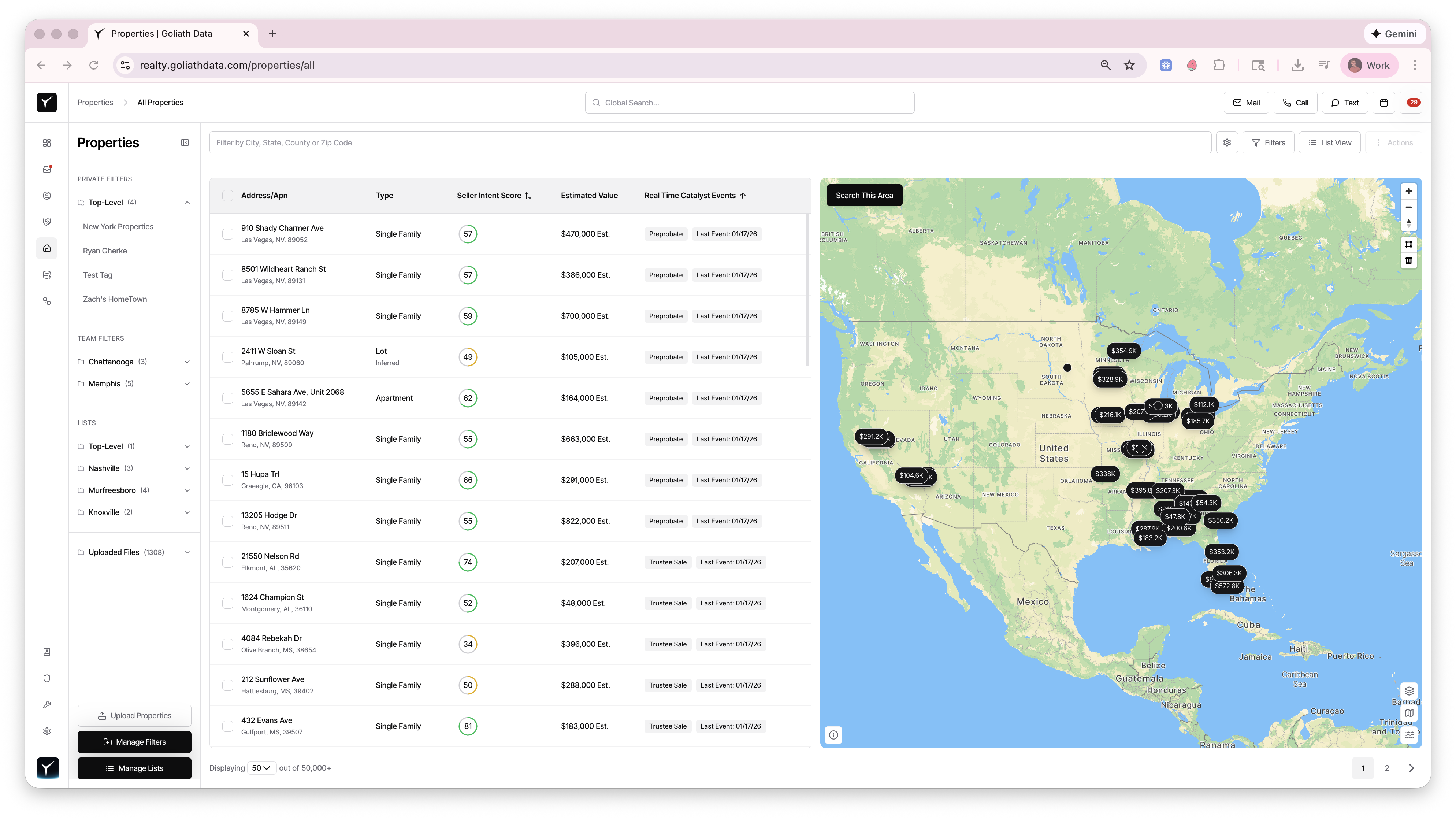This screenshot has height=819, width=1456.
Task: Open the Inbox icon with red notification dot
Action: click(x=47, y=169)
